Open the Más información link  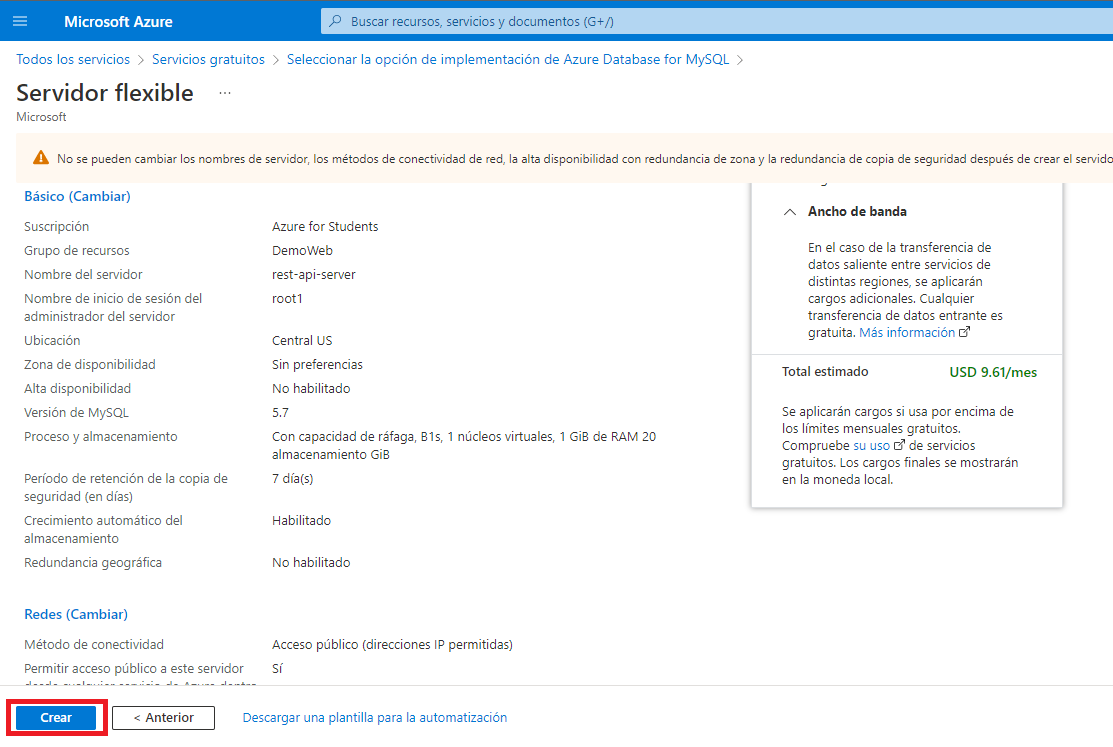tap(907, 332)
